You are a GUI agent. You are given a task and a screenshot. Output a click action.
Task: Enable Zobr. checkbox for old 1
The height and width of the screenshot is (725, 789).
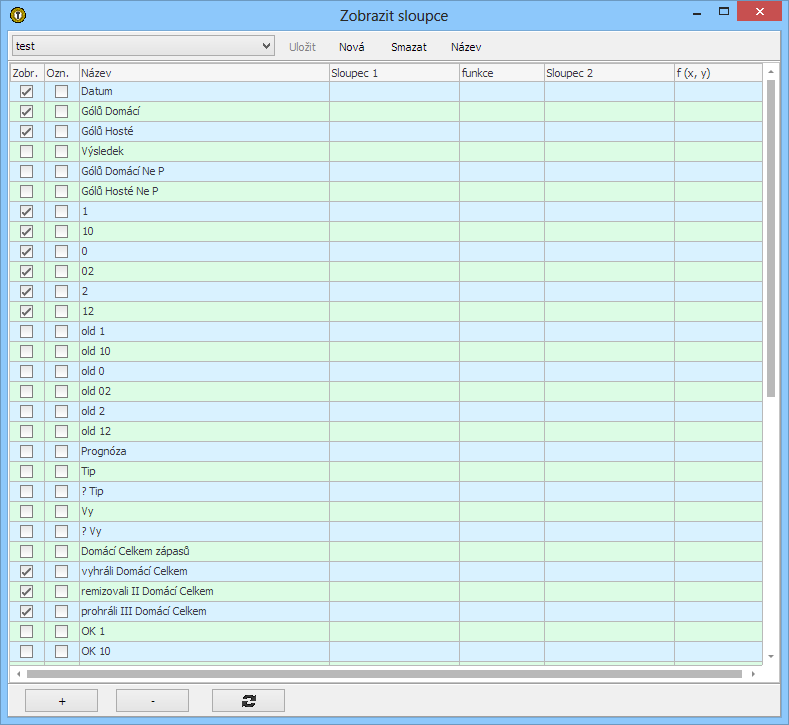click(27, 331)
